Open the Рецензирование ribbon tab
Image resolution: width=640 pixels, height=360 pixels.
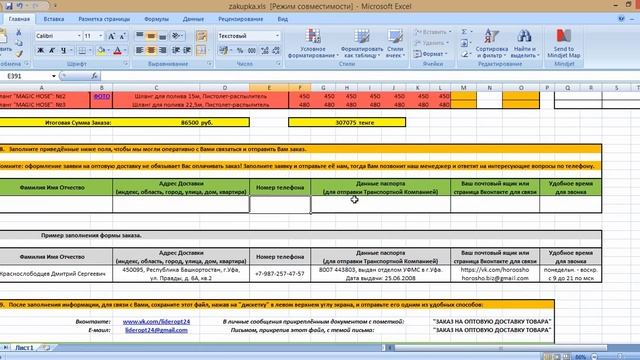tap(240, 19)
